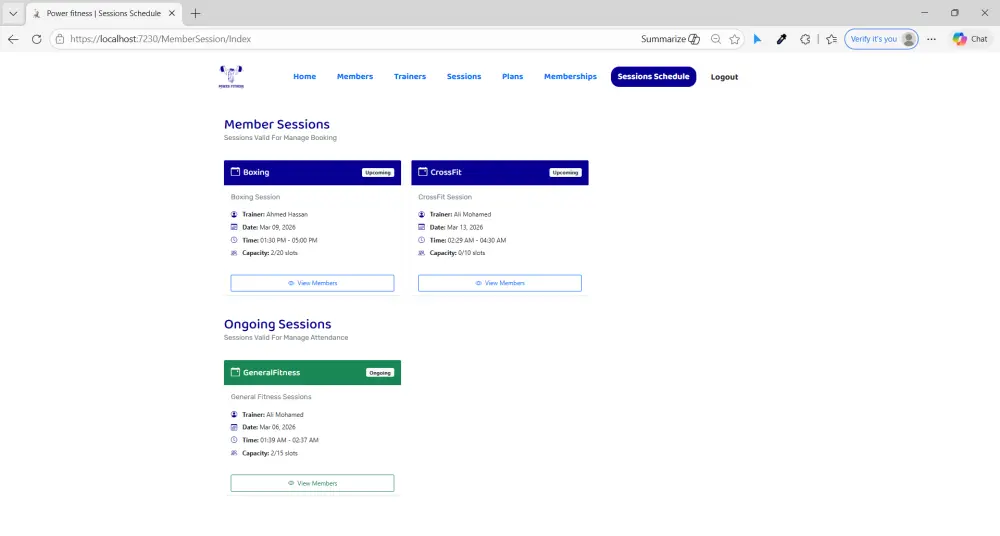Click the calendar icon on CrossFit card header
Viewport: 1000px width, 536px height.
(x=423, y=172)
